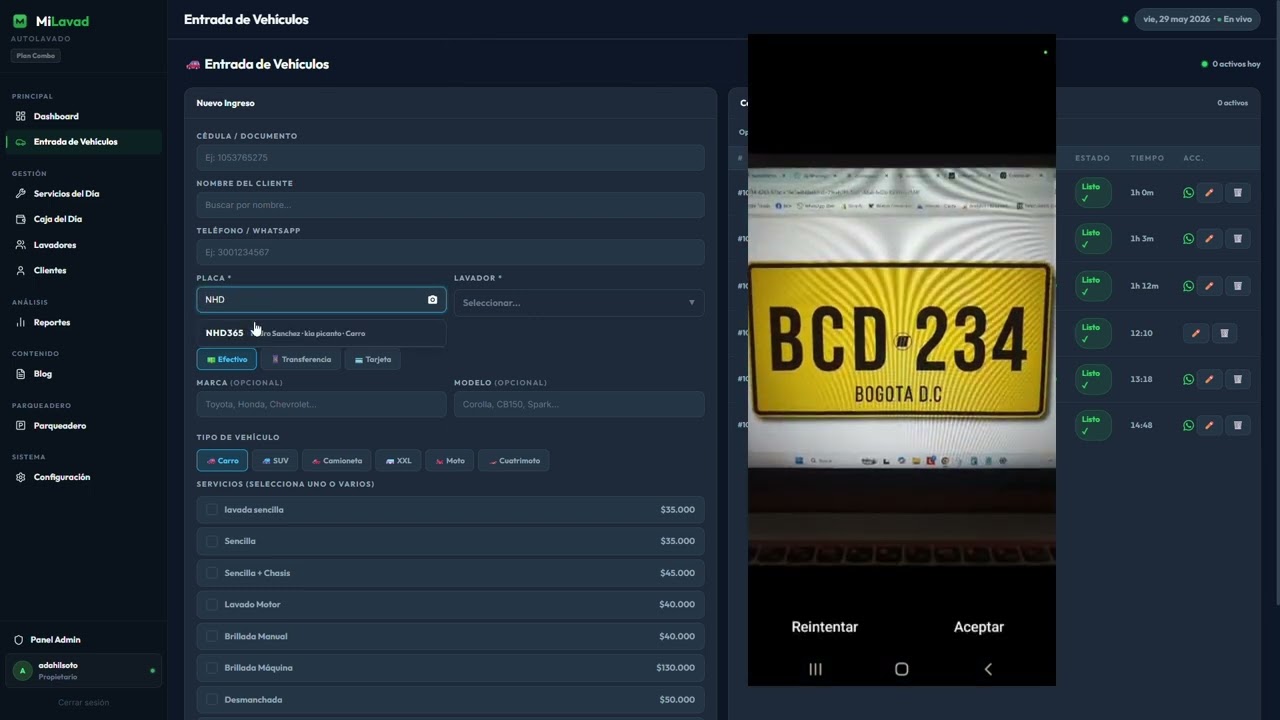Check the Brillada Manual service
Screen dimensions: 1280x720
click(212, 636)
